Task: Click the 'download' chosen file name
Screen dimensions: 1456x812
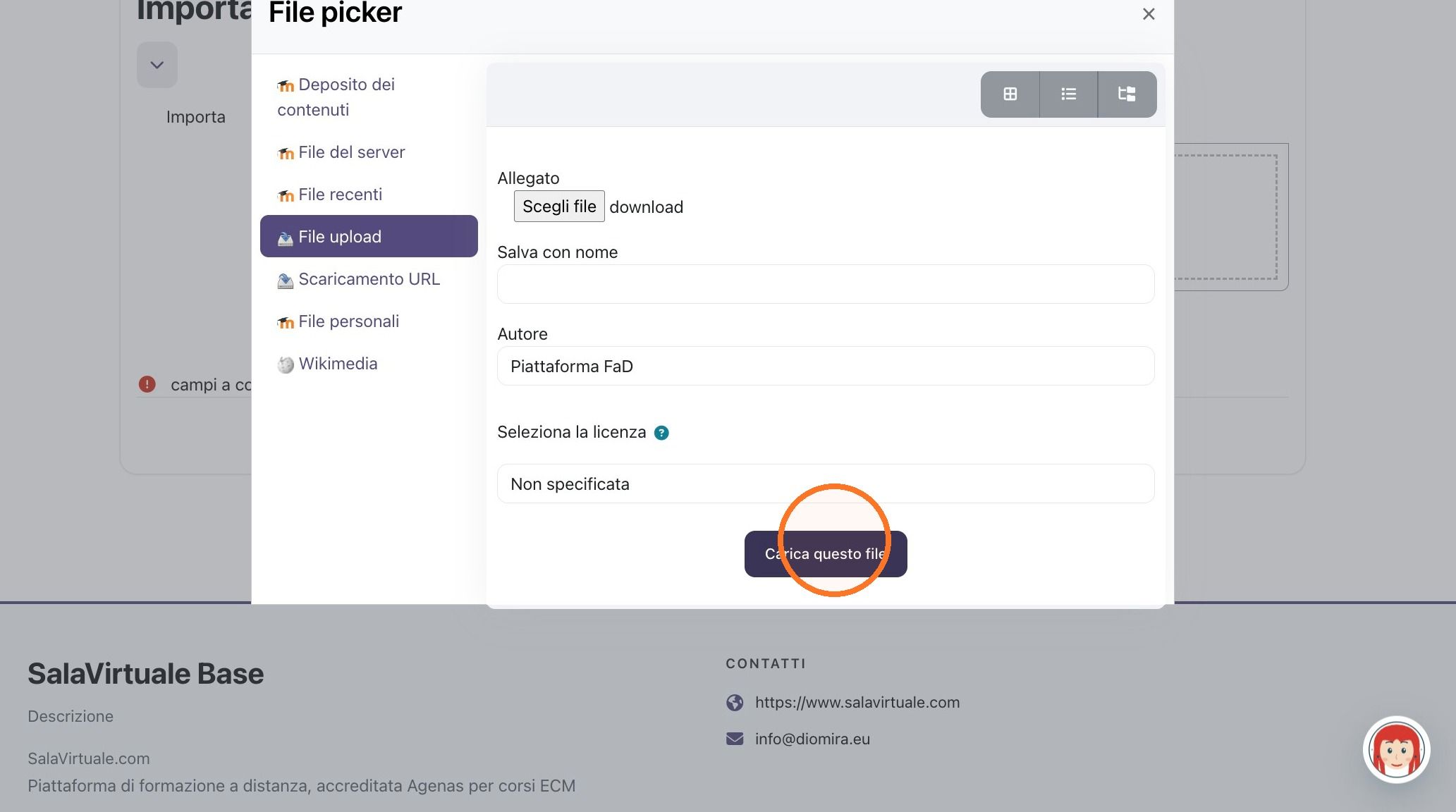Action: [646, 207]
